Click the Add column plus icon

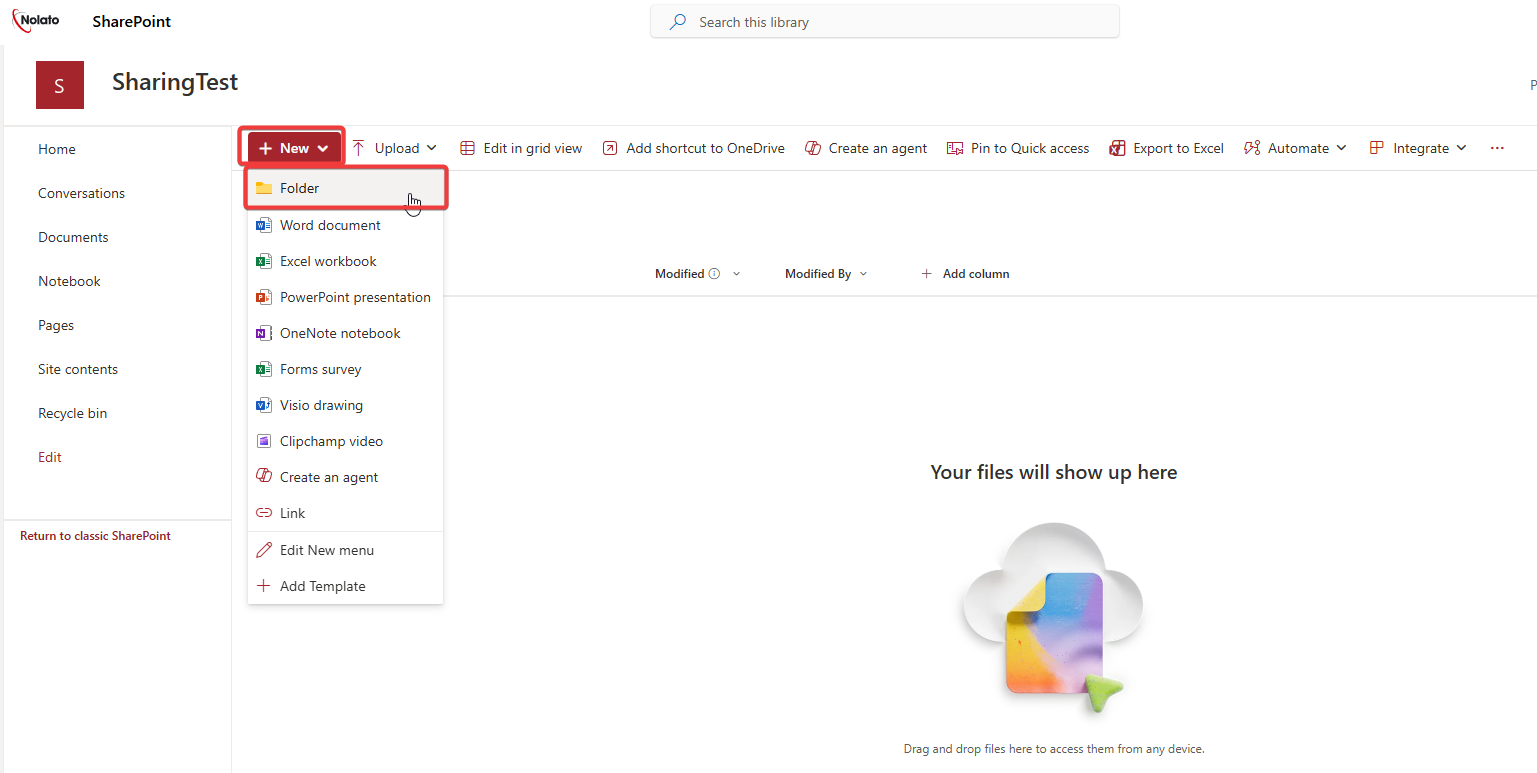pyautogui.click(x=926, y=274)
